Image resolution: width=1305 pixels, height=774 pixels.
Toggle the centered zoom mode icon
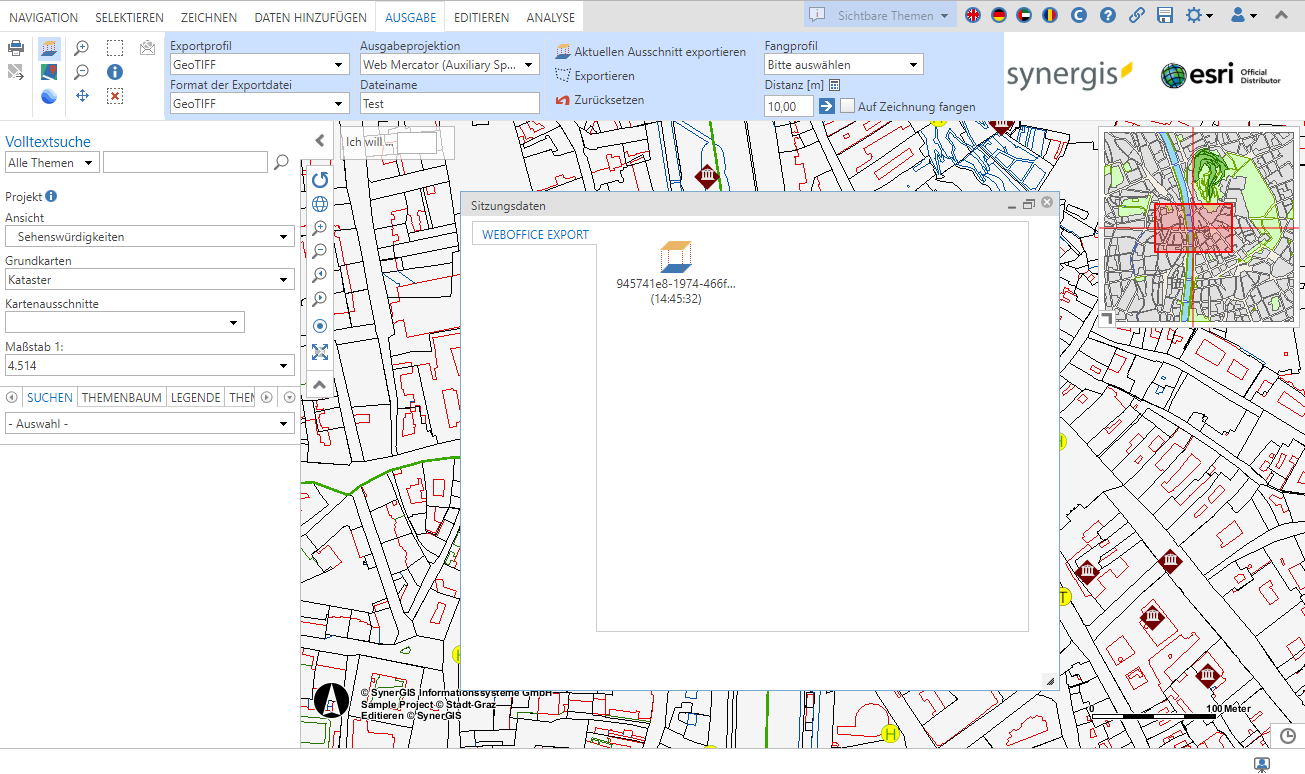pos(320,326)
